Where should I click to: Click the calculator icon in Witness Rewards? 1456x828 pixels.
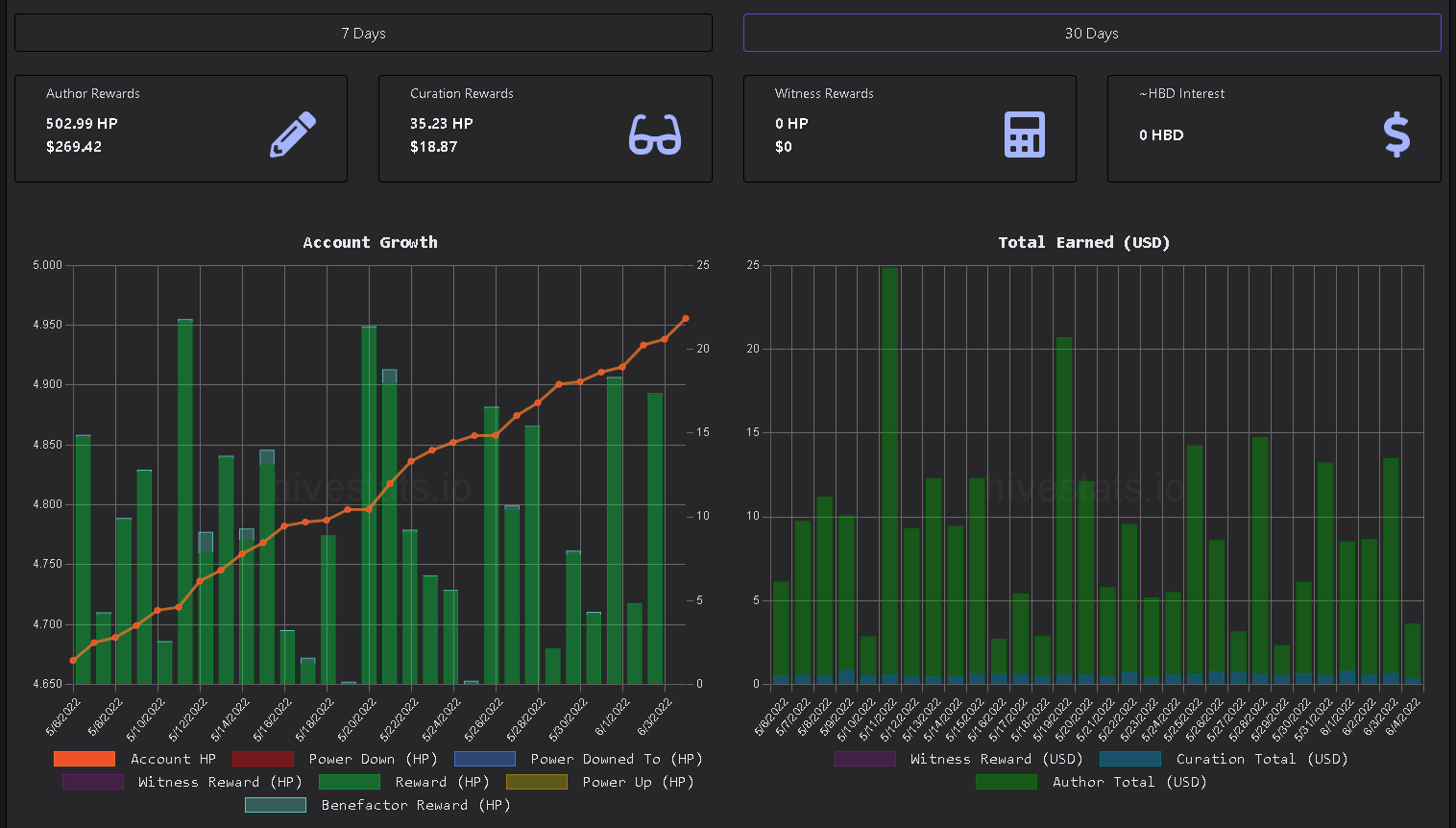coord(1025,134)
